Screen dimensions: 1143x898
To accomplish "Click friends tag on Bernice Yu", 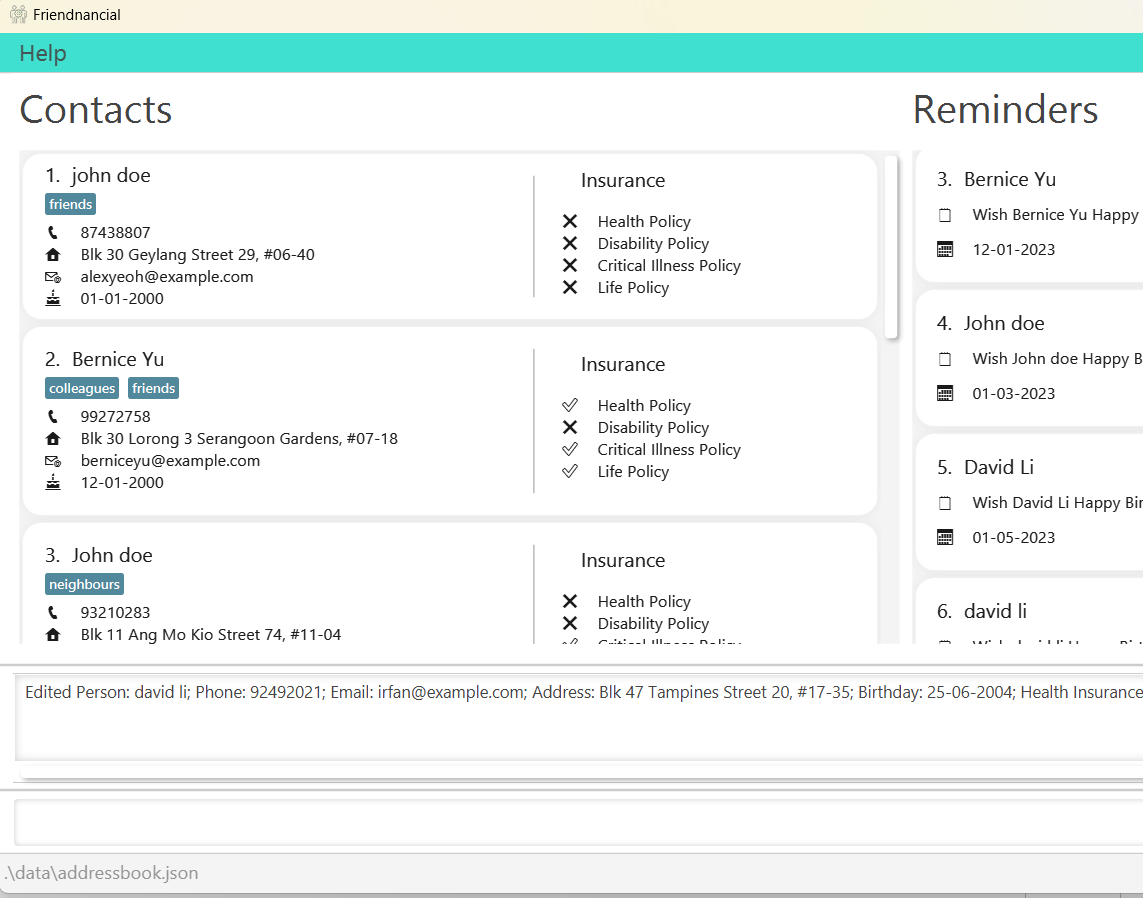I will [153, 389].
